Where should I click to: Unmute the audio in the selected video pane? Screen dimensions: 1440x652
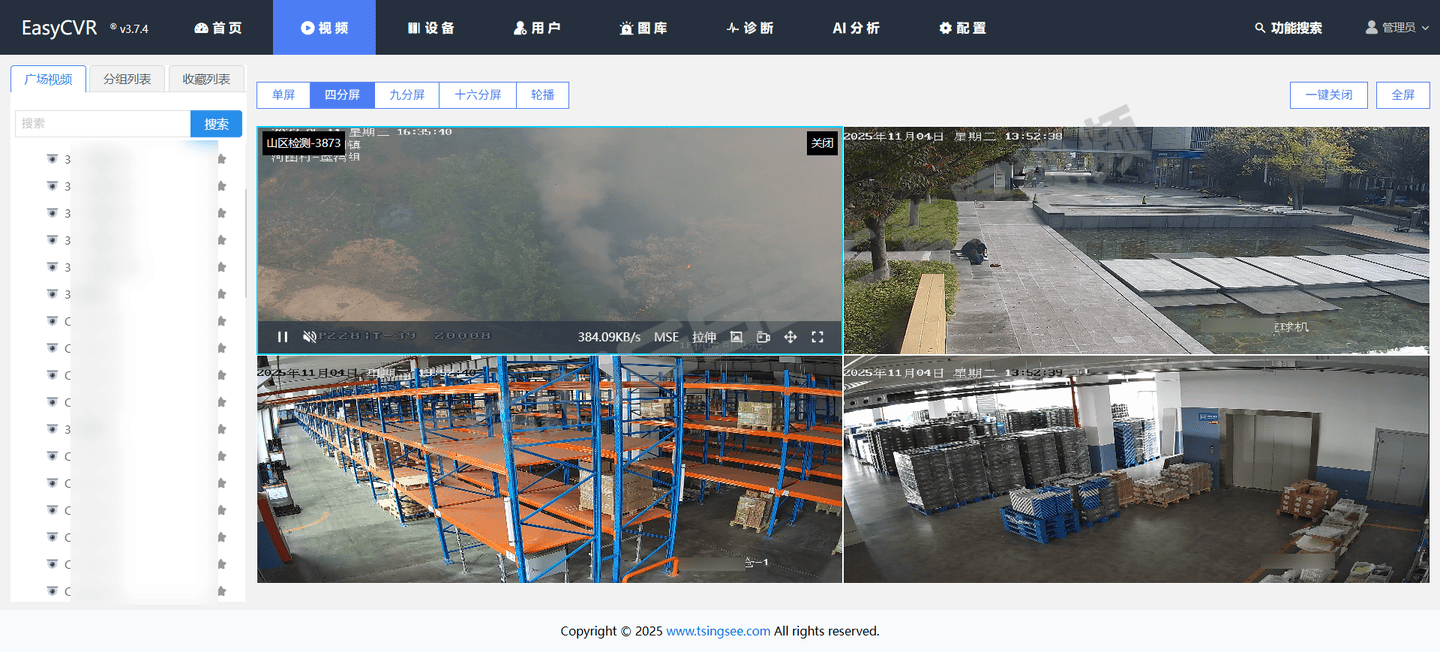310,337
